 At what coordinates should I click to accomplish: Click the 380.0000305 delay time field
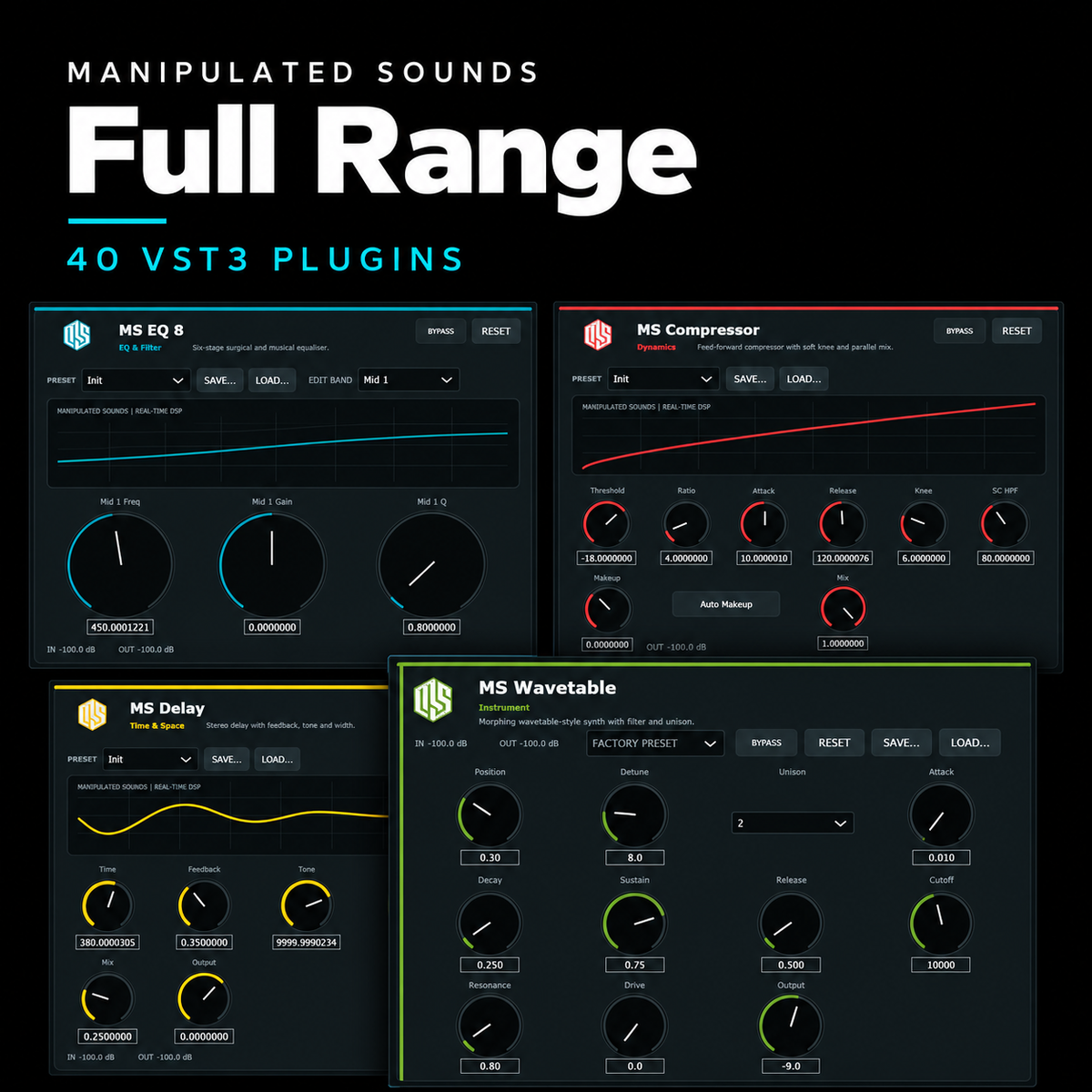click(107, 942)
